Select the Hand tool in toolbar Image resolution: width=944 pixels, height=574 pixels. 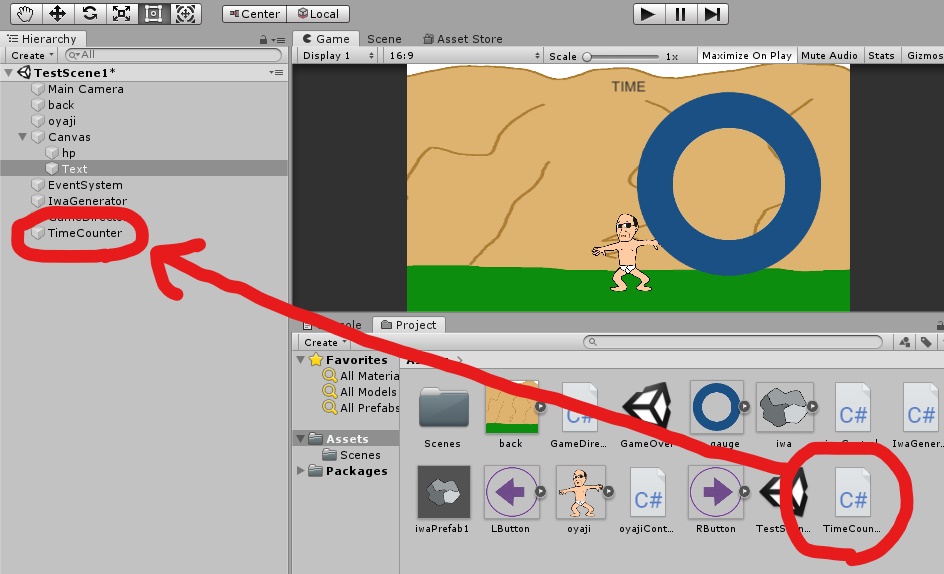click(x=25, y=13)
